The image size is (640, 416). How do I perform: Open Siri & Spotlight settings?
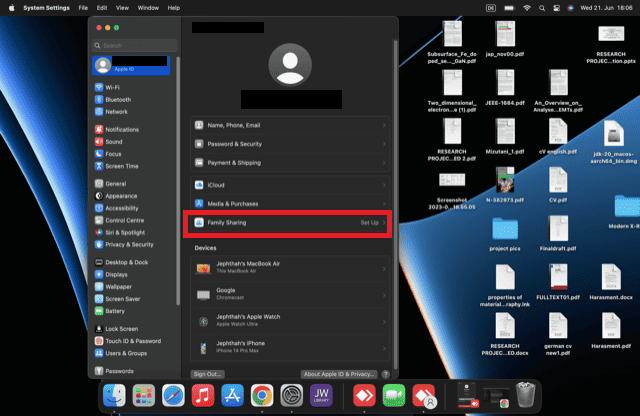point(127,232)
